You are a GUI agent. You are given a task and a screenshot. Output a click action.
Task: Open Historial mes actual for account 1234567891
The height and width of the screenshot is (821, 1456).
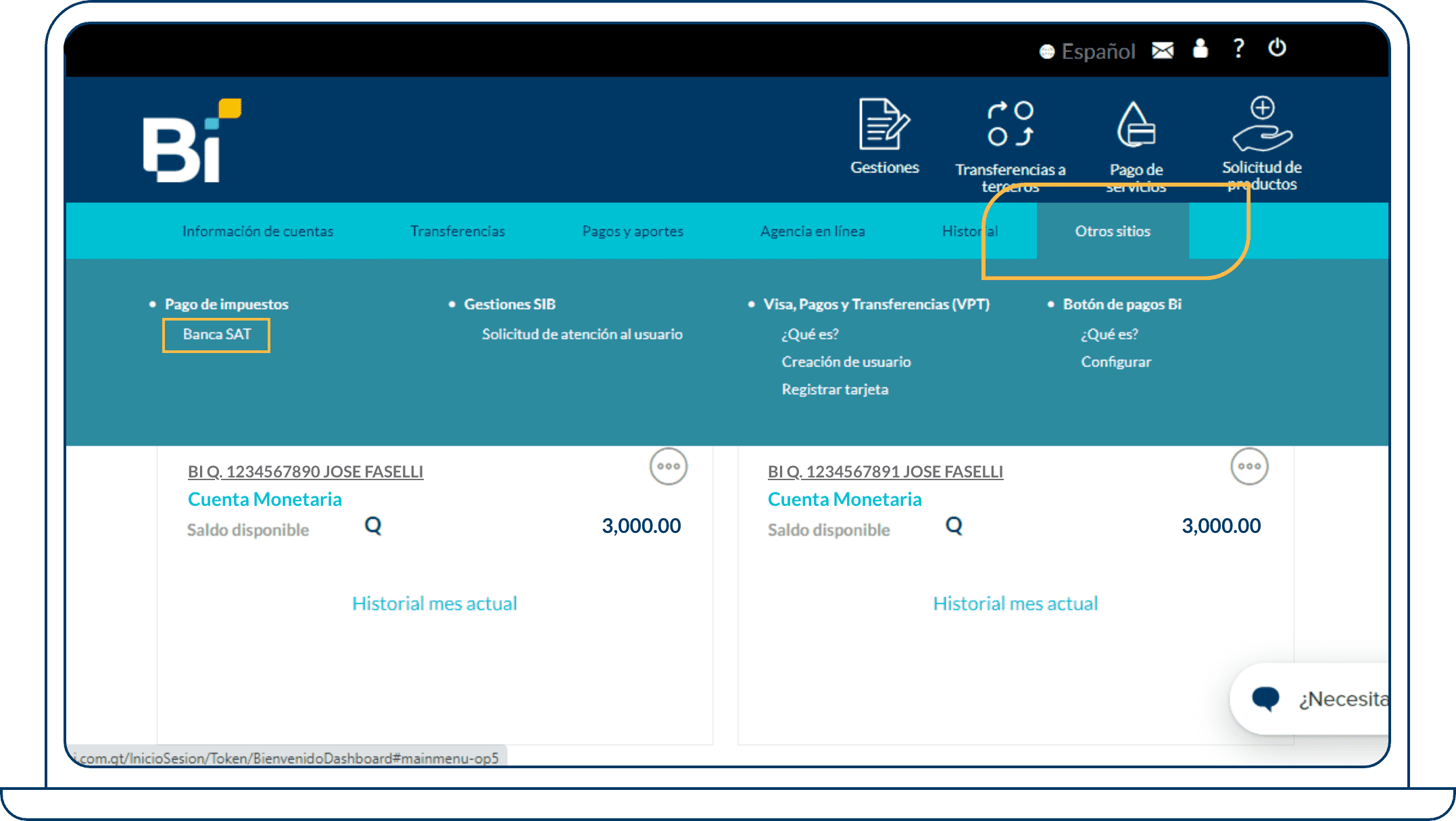pyautogui.click(x=1015, y=604)
